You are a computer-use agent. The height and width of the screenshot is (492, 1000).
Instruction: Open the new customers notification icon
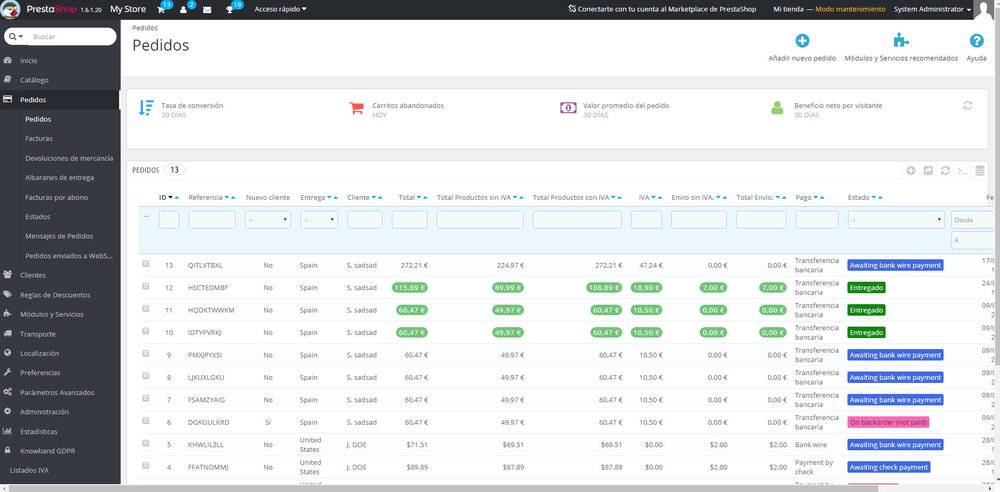[185, 9]
